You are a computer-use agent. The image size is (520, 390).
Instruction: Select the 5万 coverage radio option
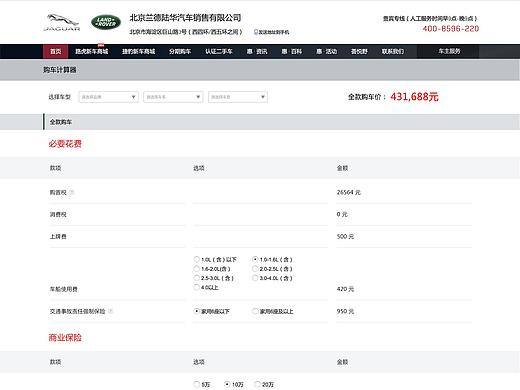click(196, 384)
